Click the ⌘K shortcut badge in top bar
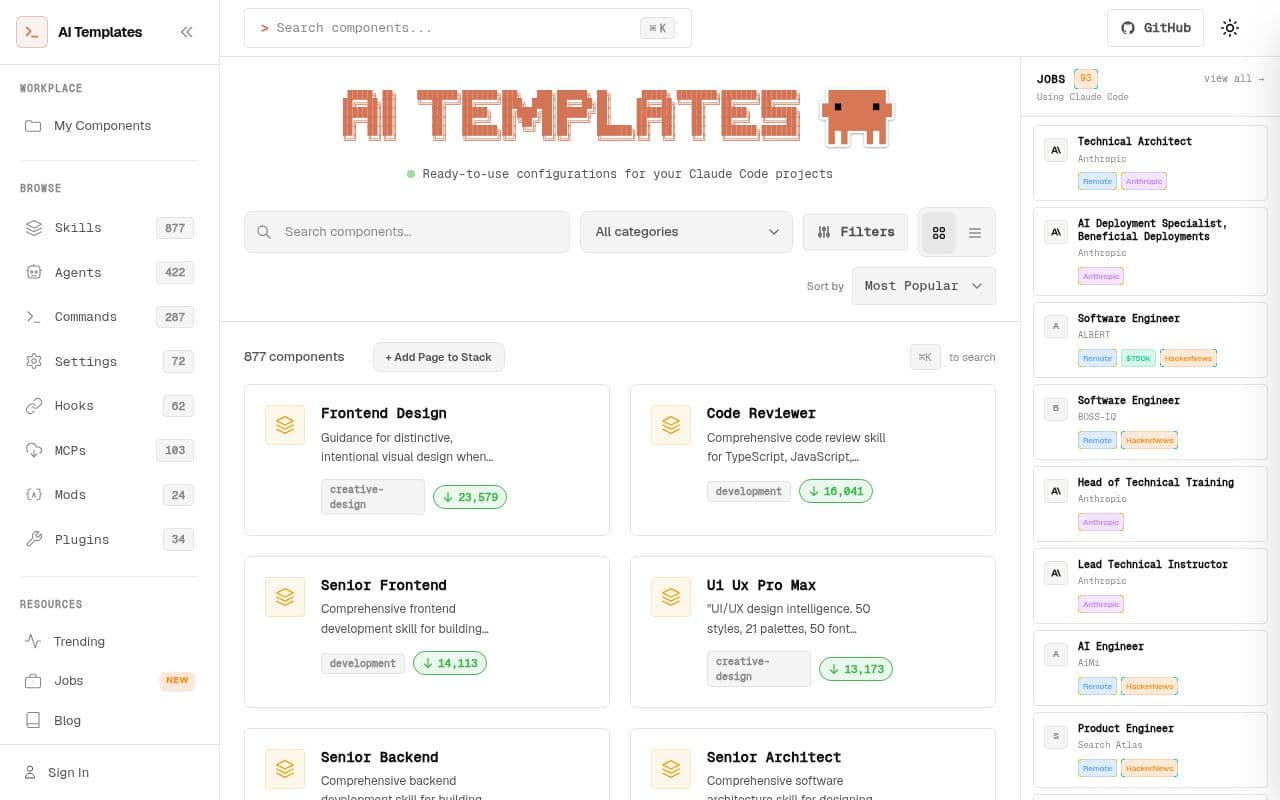The image size is (1280, 800). 657,28
